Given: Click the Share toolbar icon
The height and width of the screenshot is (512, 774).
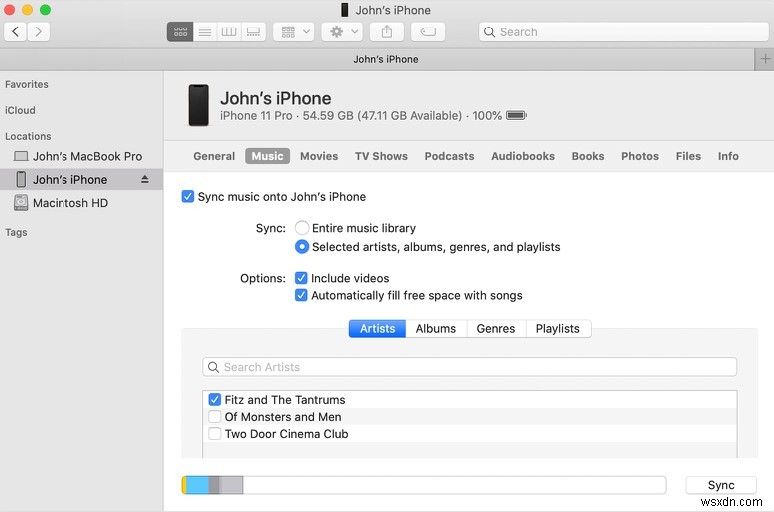Looking at the screenshot, I should tap(387, 32).
